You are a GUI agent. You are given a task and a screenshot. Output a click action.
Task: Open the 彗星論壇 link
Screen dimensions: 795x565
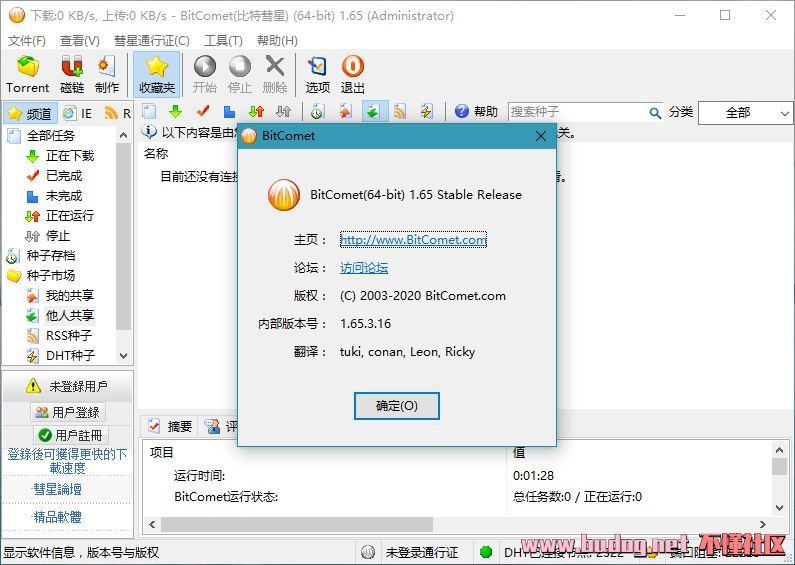57,489
